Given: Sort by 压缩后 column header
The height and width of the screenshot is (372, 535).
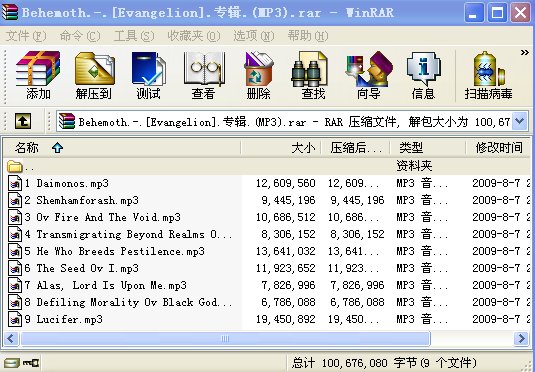Looking at the screenshot, I should [355, 148].
